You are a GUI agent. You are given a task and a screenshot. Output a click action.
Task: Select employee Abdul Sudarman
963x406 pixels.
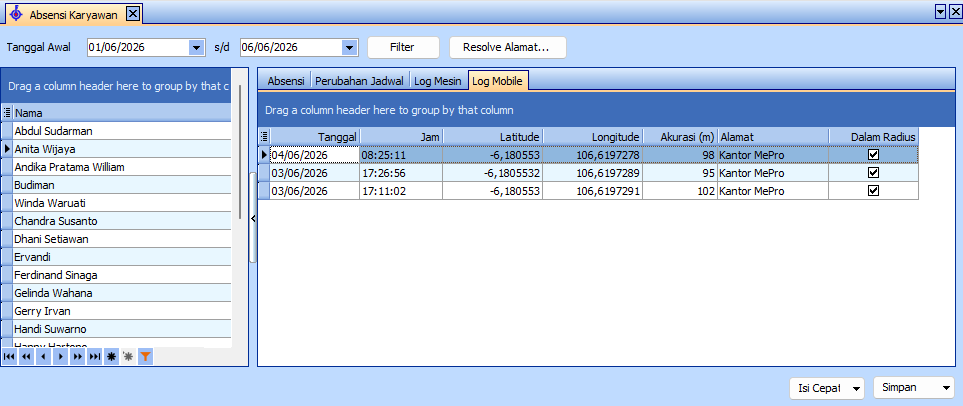tap(122, 131)
